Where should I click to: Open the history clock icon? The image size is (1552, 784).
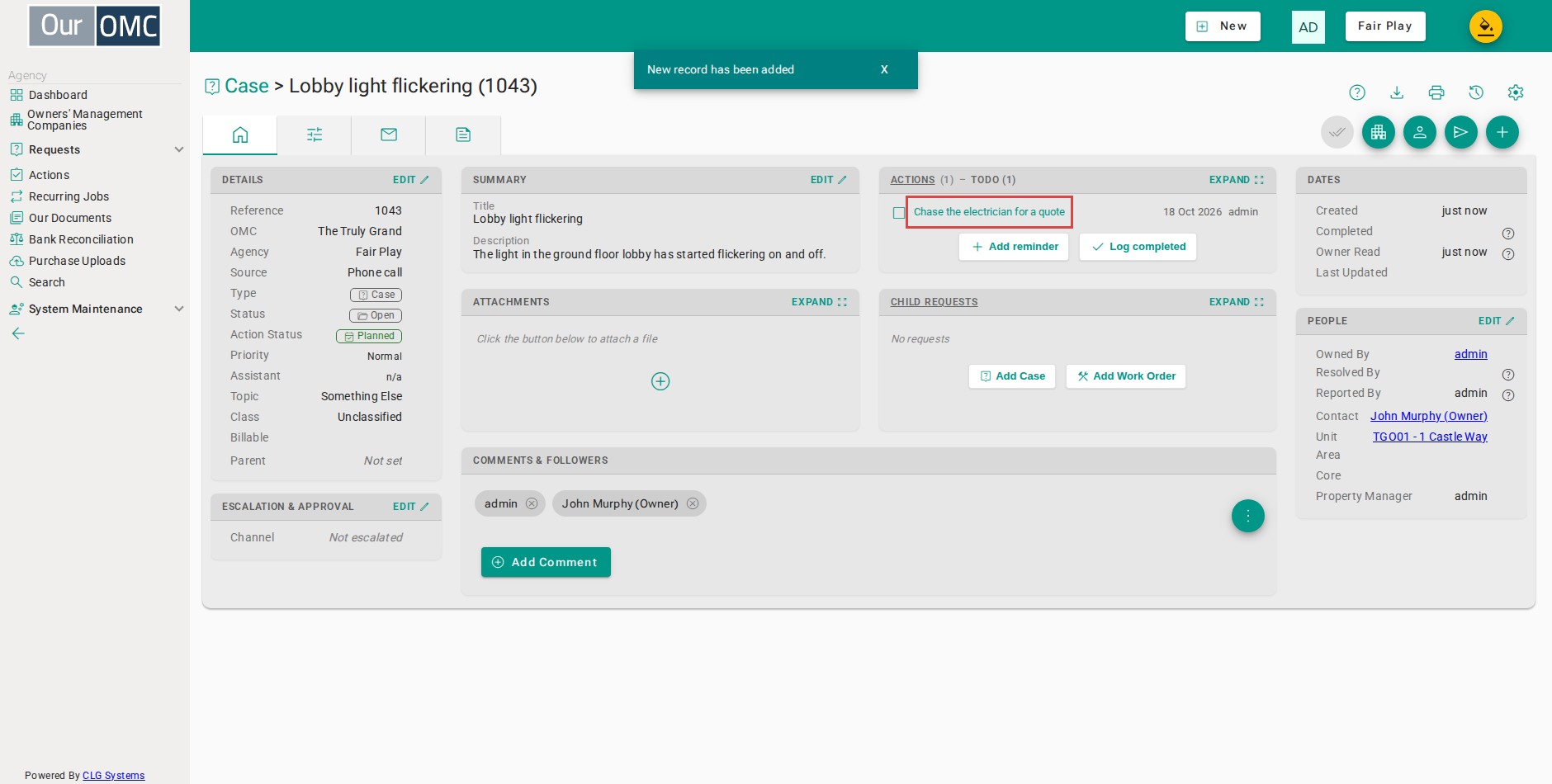tap(1476, 92)
